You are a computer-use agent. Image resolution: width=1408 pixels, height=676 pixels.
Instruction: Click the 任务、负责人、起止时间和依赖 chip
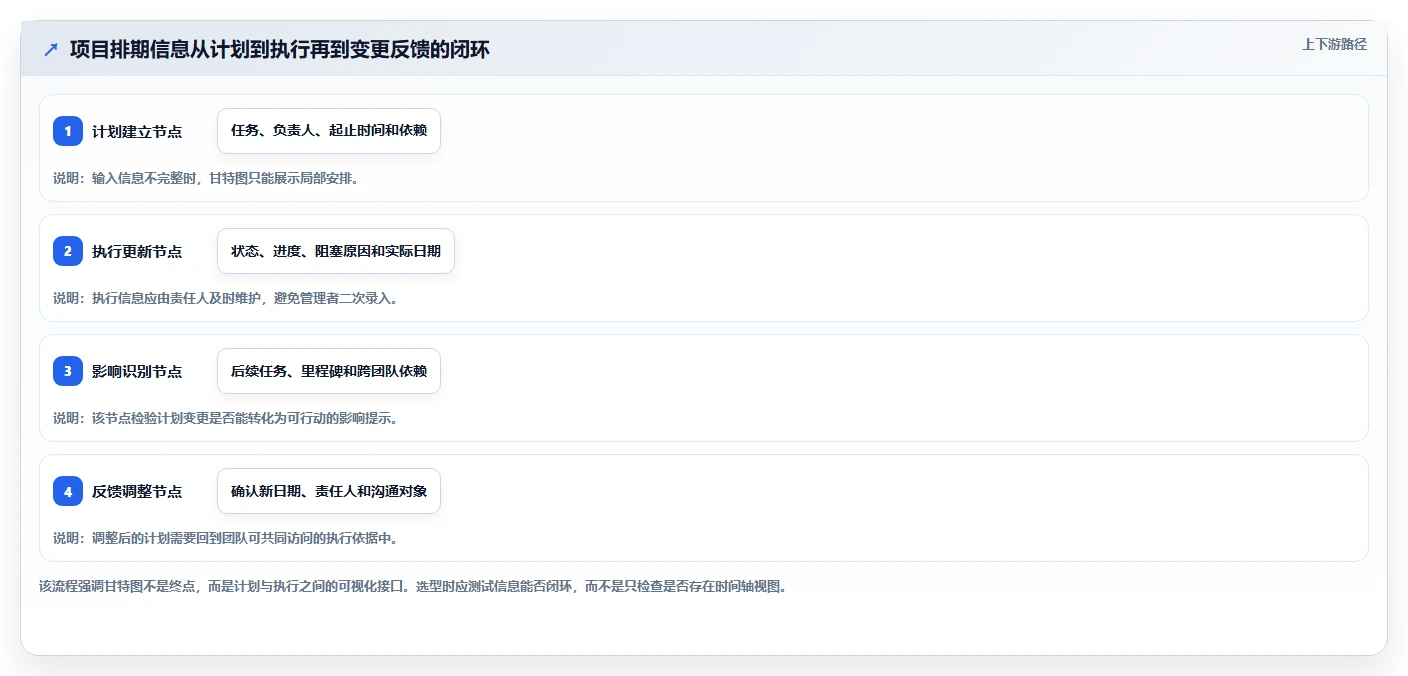pos(329,131)
